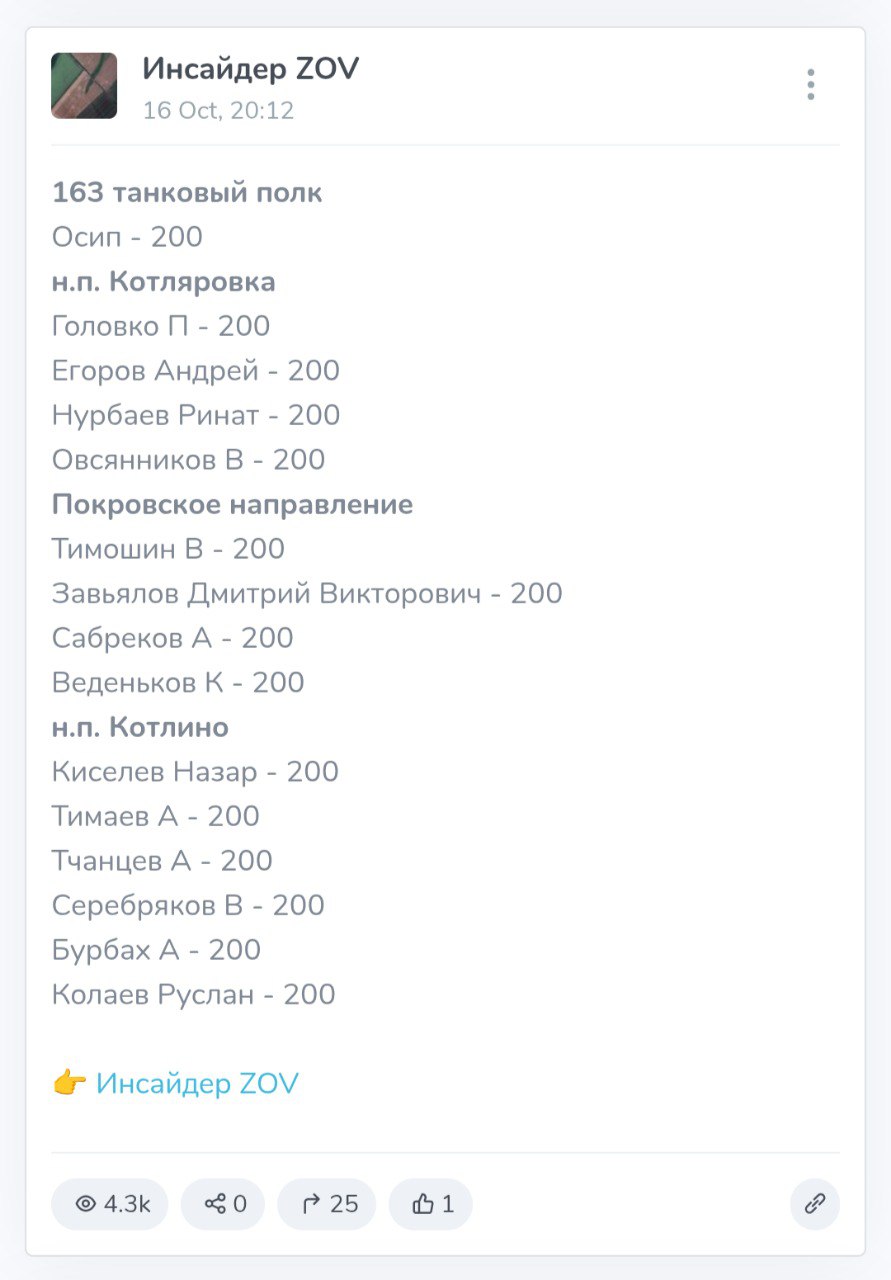Image resolution: width=891 pixels, height=1280 pixels.
Task: Click the eye icon views counter
Action: click(110, 1204)
